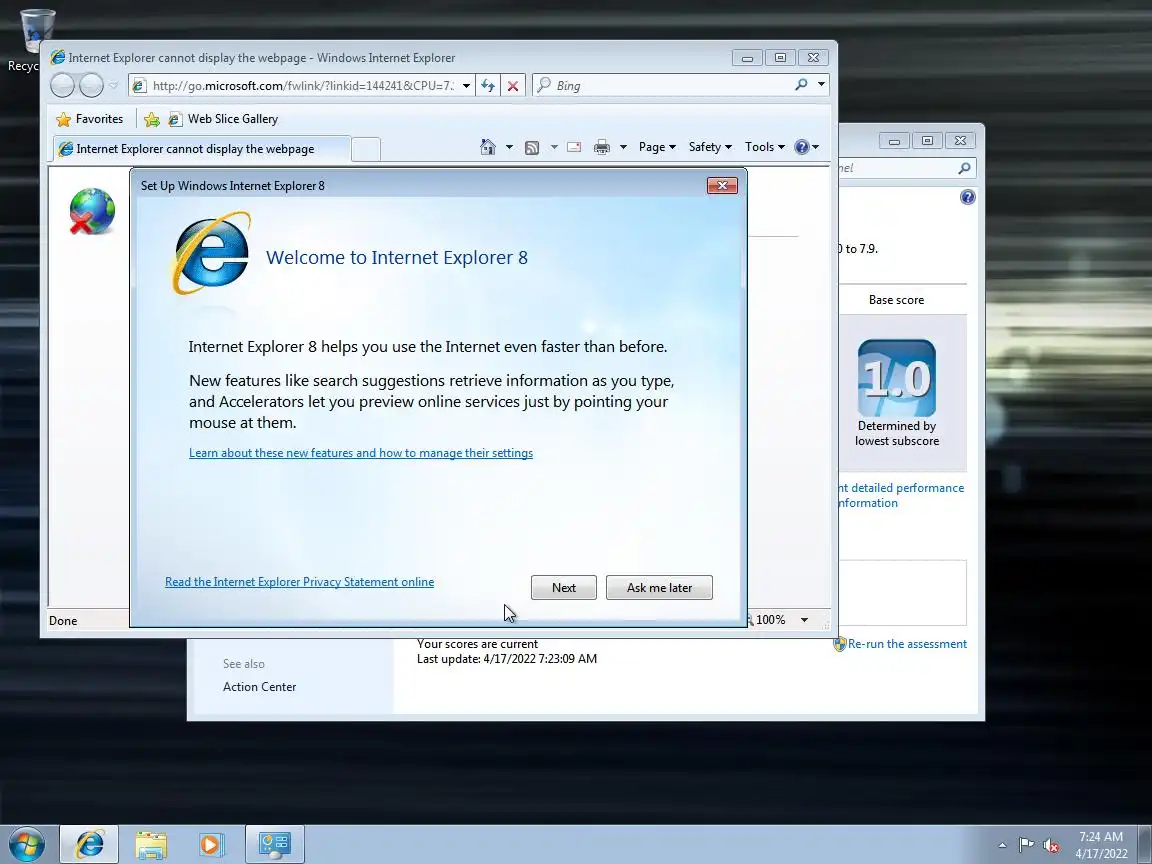Click the Action Center flag tray icon

pos(1026,846)
